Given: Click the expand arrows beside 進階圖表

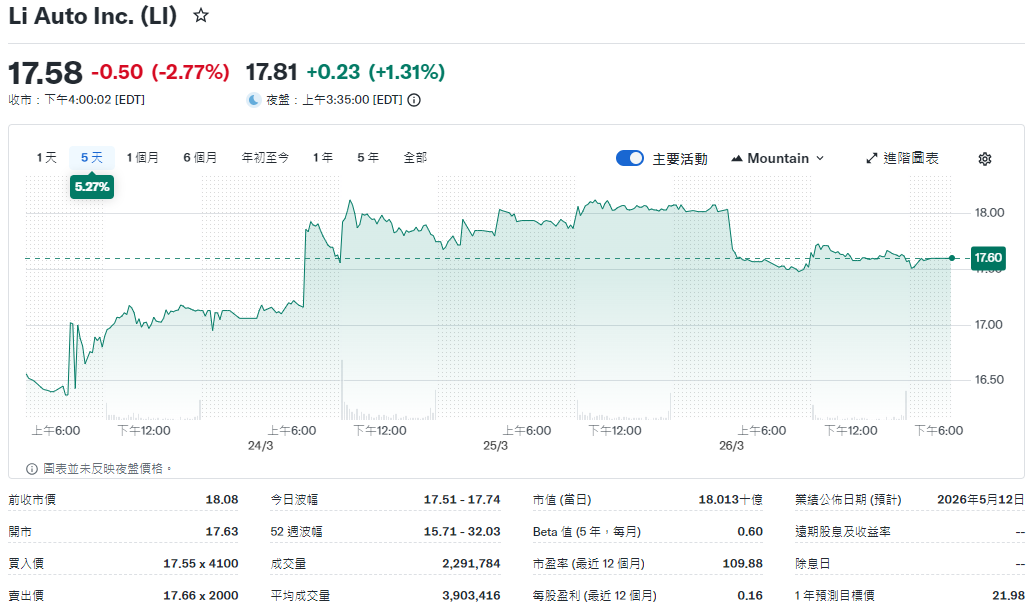Looking at the screenshot, I should (871, 158).
